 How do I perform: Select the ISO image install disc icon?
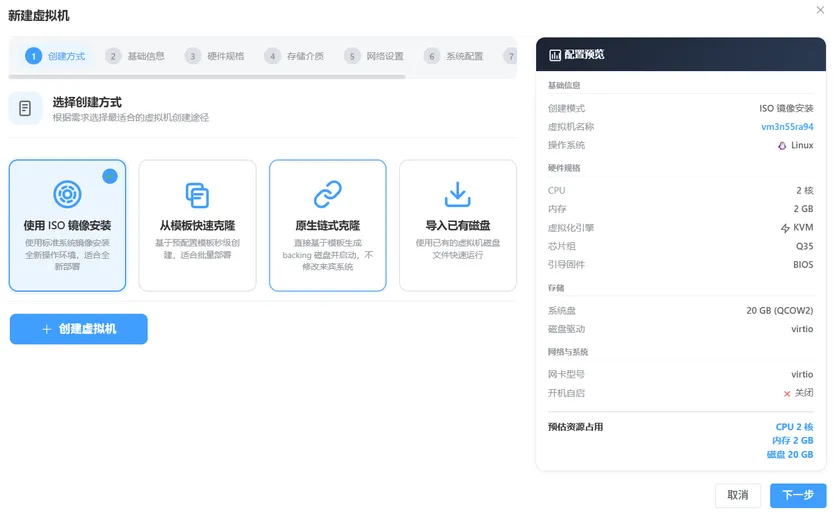(67, 194)
